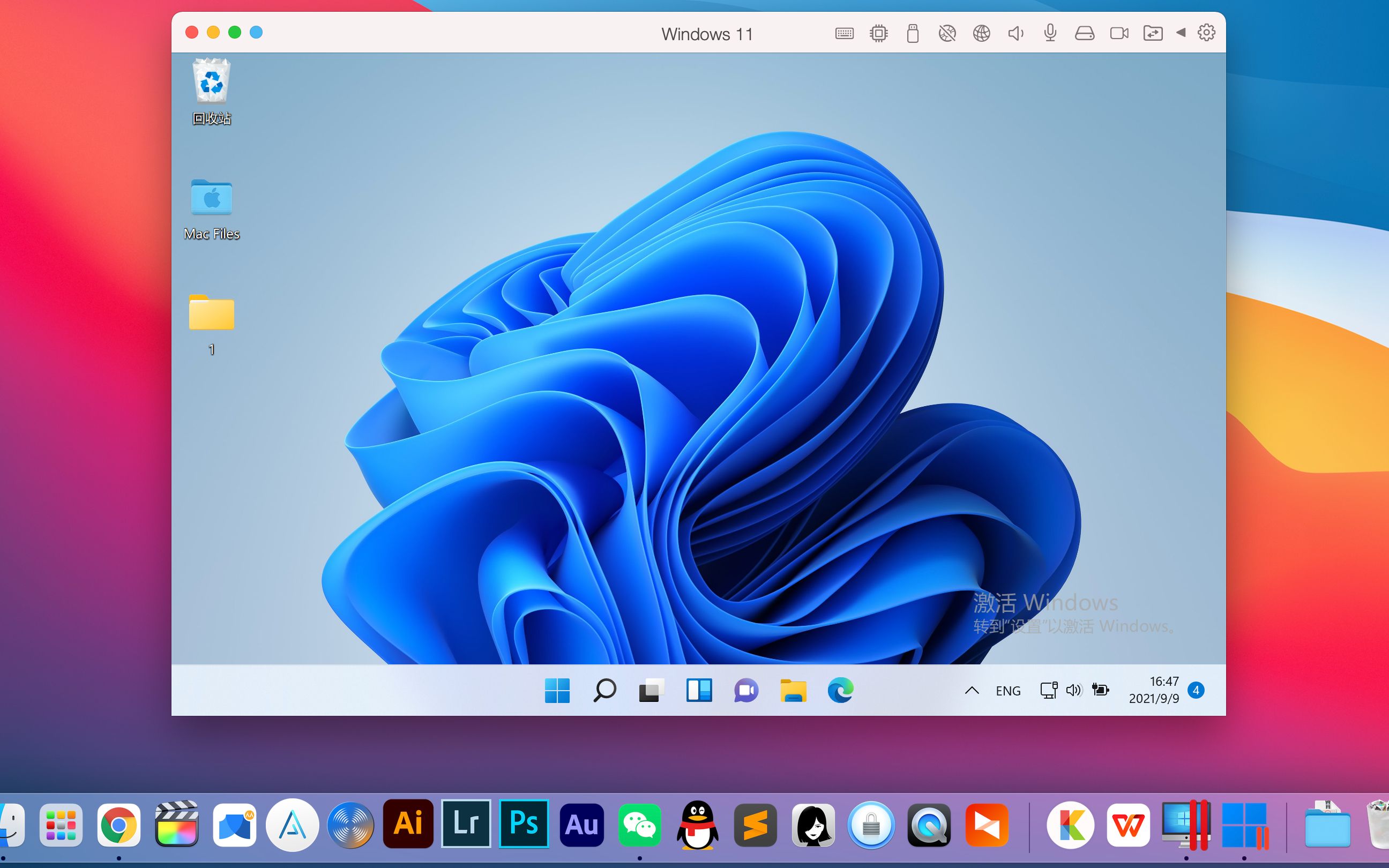Mute the VM sound via the speaker toolbar icon
The image size is (1389, 868).
[x=1015, y=33]
